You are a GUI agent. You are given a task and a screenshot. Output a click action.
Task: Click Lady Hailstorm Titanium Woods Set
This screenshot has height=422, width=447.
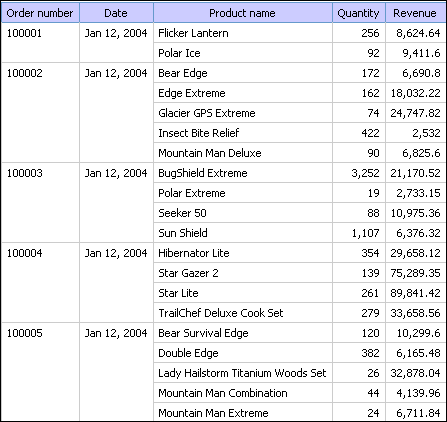[242, 373]
